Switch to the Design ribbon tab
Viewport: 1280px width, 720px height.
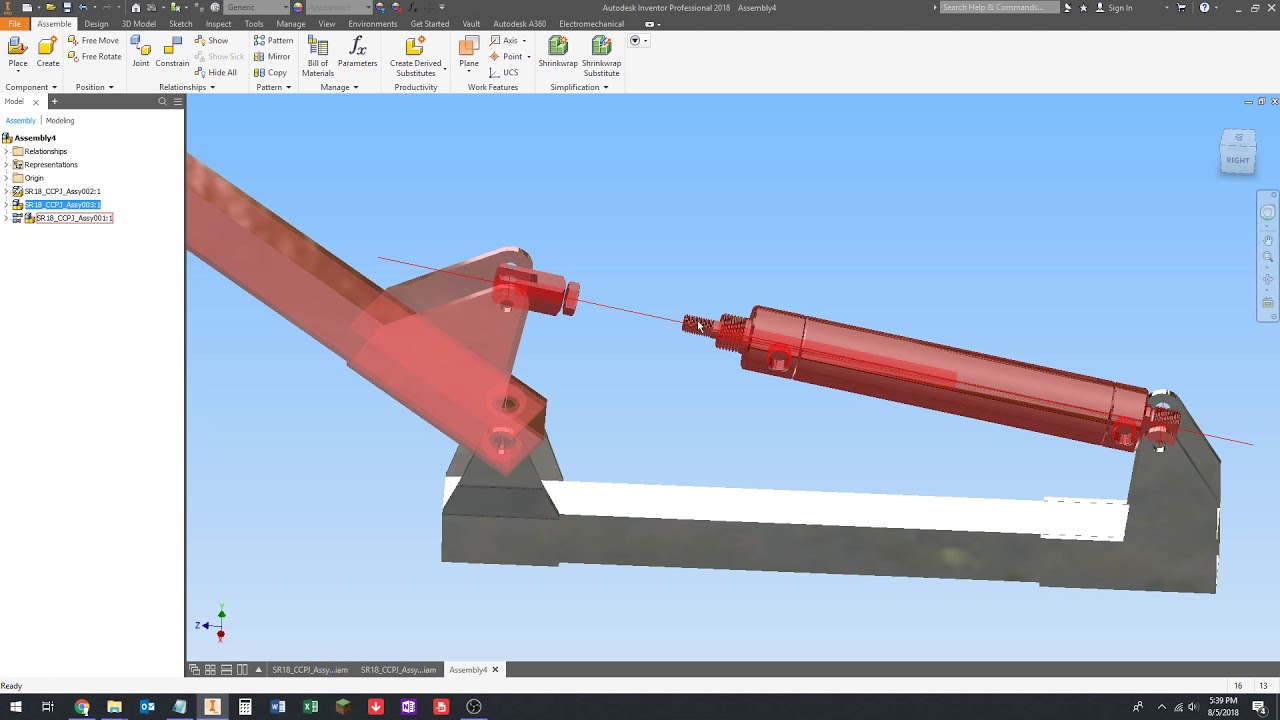pos(96,23)
